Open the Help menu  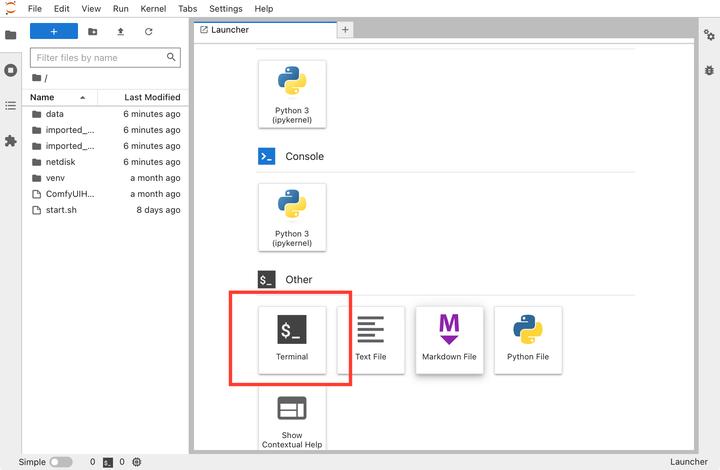click(x=264, y=9)
